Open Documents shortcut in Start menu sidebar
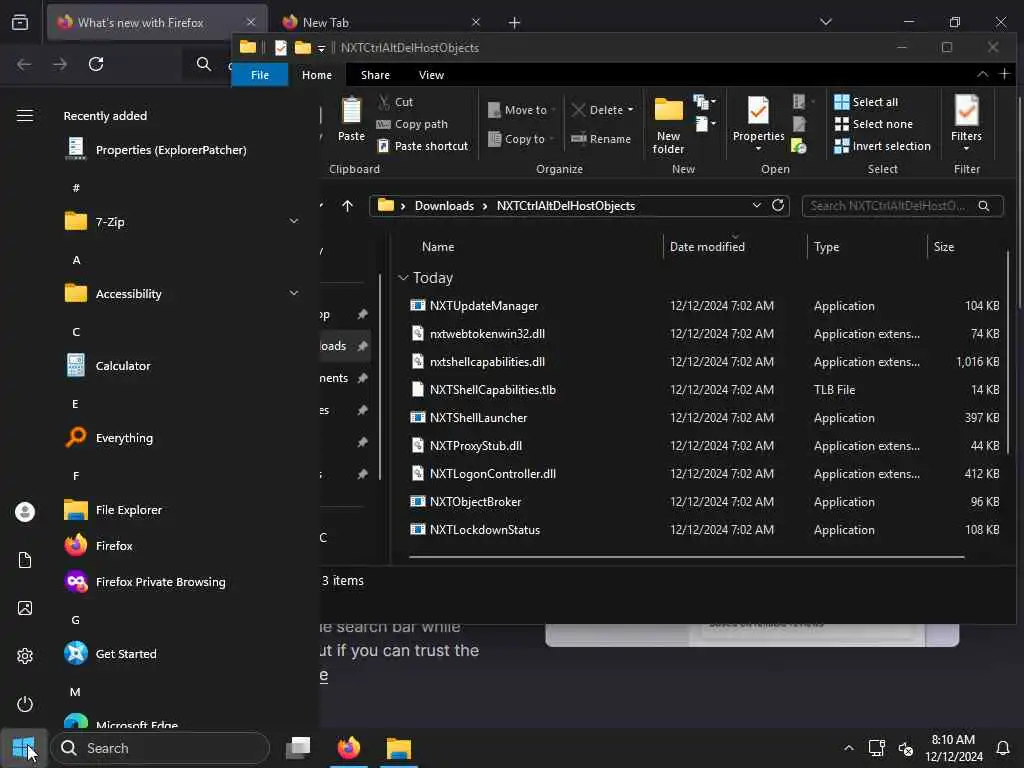 (x=25, y=560)
